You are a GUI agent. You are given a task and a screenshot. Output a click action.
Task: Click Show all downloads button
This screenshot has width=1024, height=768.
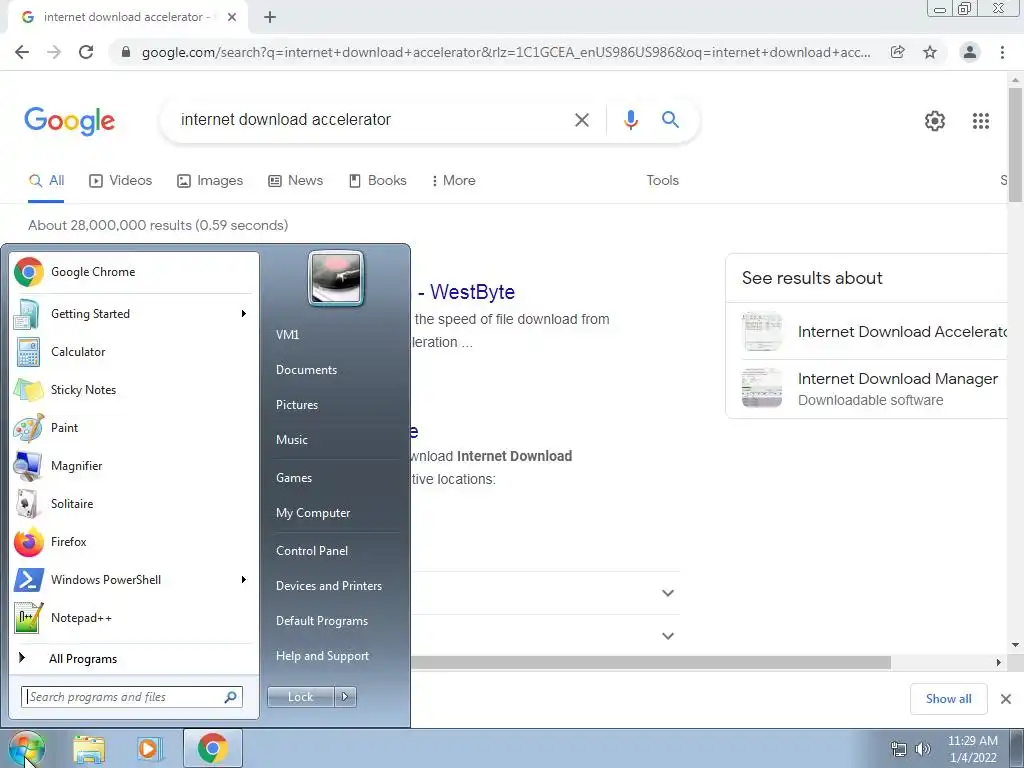[x=948, y=699]
